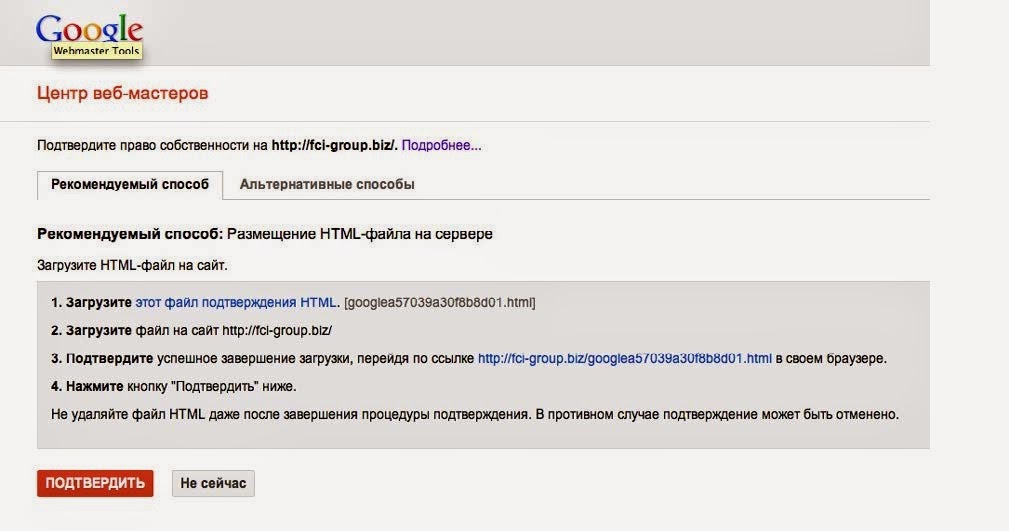The width and height of the screenshot is (1009, 531).
Task: Click the Загрузите HTML-файл на сайт line
Action: [x=132, y=265]
